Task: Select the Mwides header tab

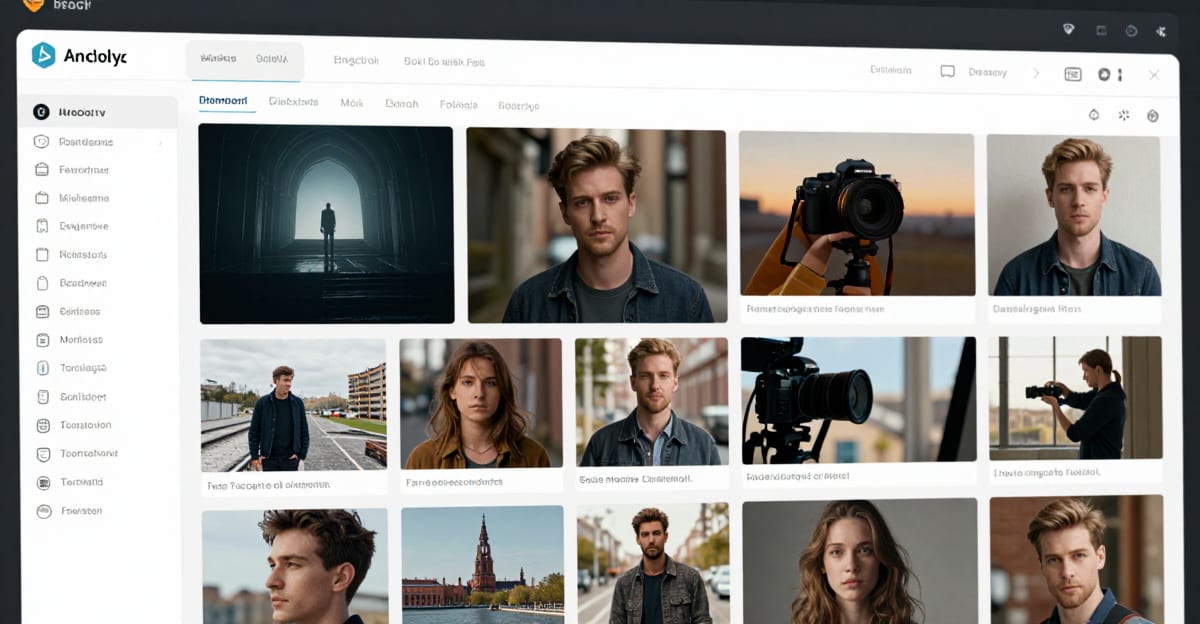Action: click(218, 58)
